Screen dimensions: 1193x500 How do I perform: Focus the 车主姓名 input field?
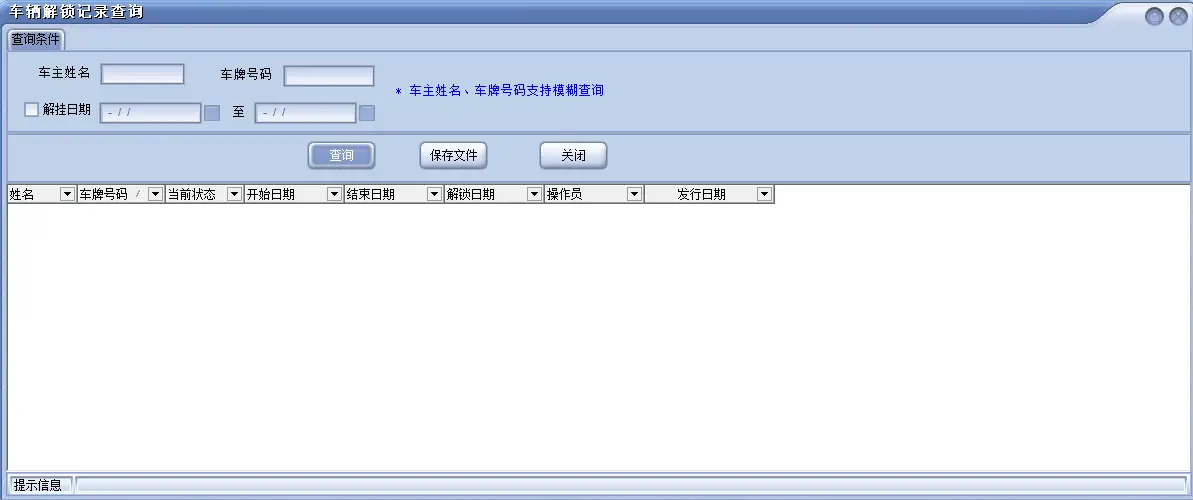point(142,74)
